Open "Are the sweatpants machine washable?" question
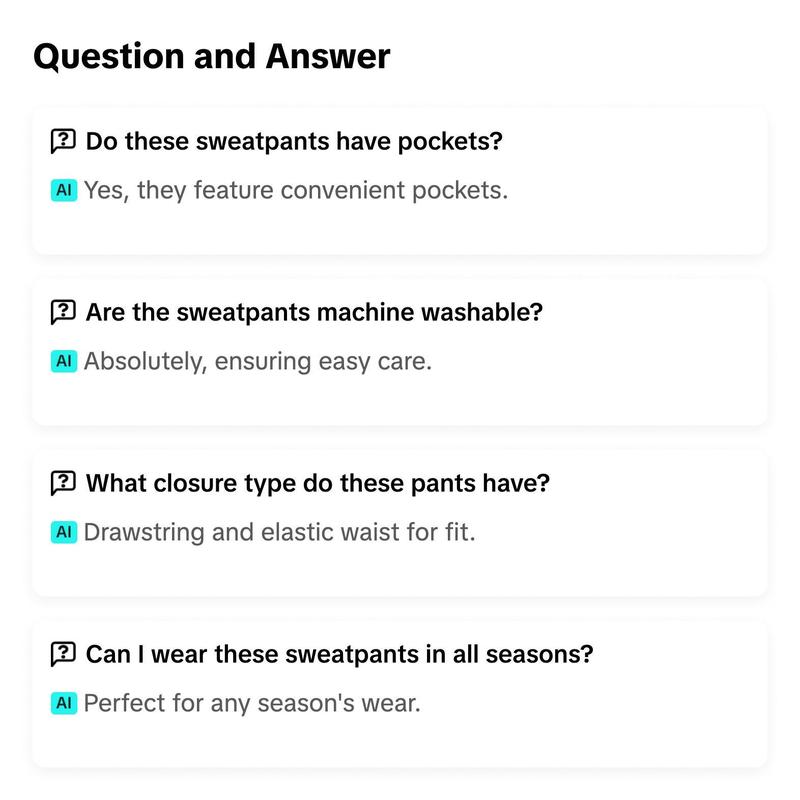 coord(314,312)
